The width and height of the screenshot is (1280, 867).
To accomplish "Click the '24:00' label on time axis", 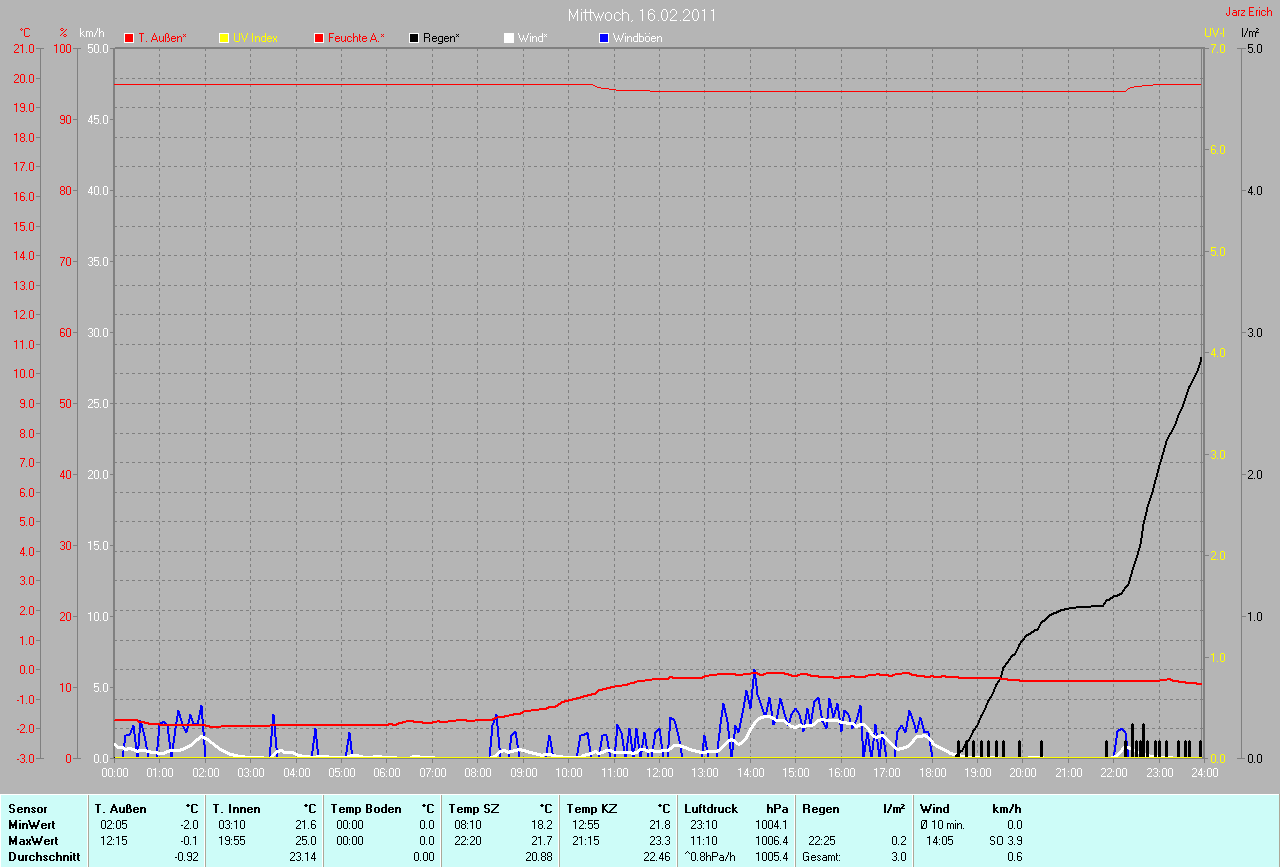I will (1204, 773).
